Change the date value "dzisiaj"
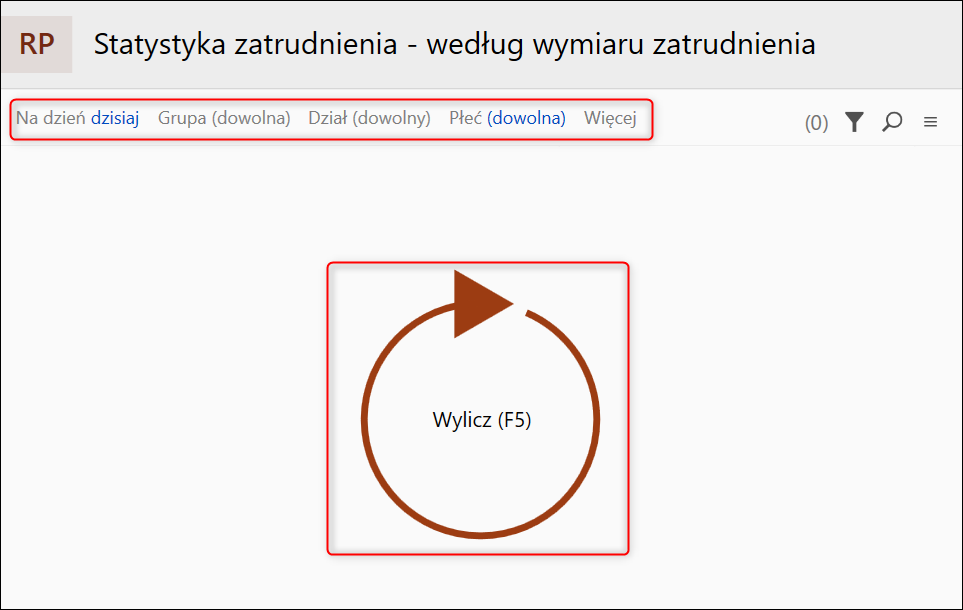Viewport: 963px width, 610px height. point(115,118)
